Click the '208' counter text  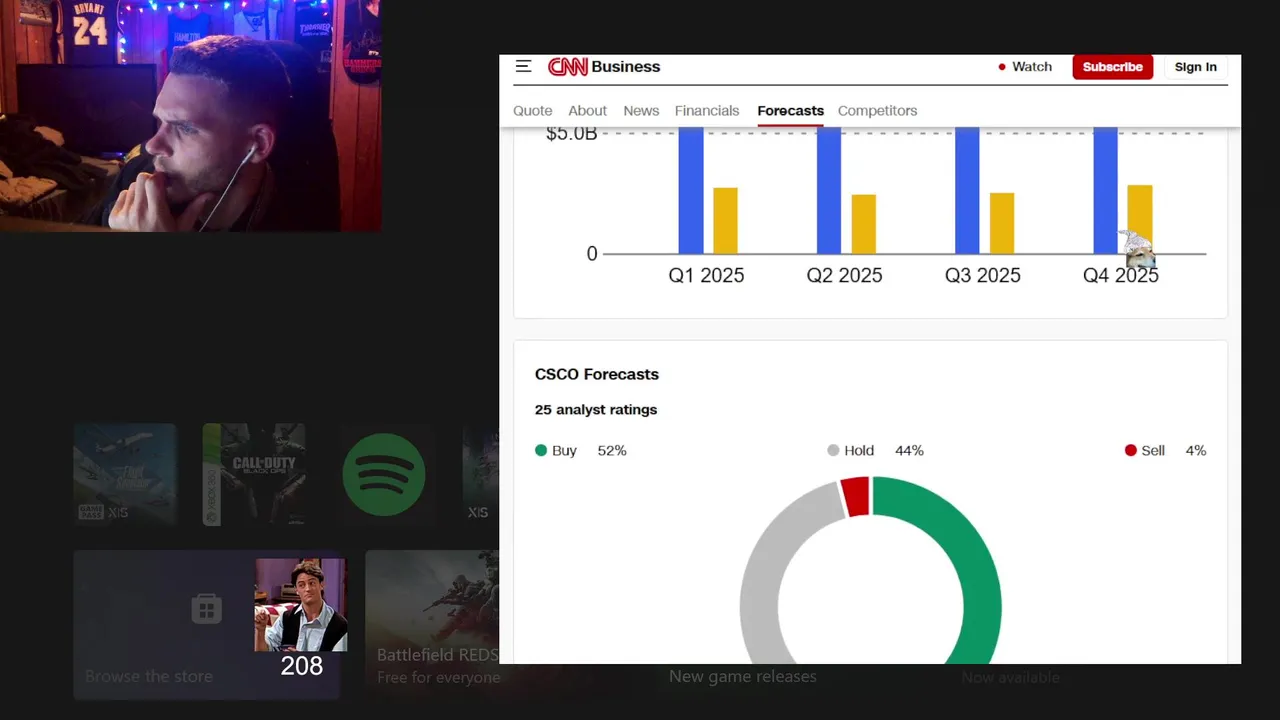pyautogui.click(x=301, y=667)
